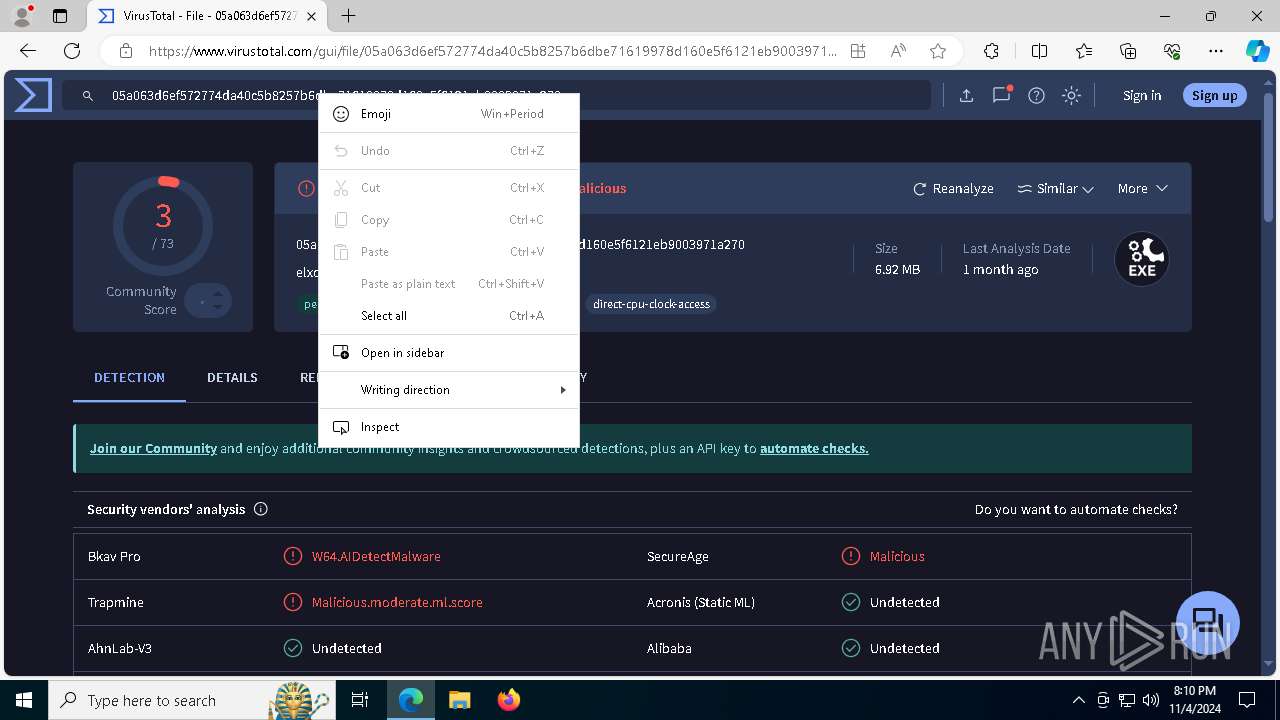1280x720 pixels.
Task: Show hidden system tray icons chevron
Action: [x=1079, y=700]
